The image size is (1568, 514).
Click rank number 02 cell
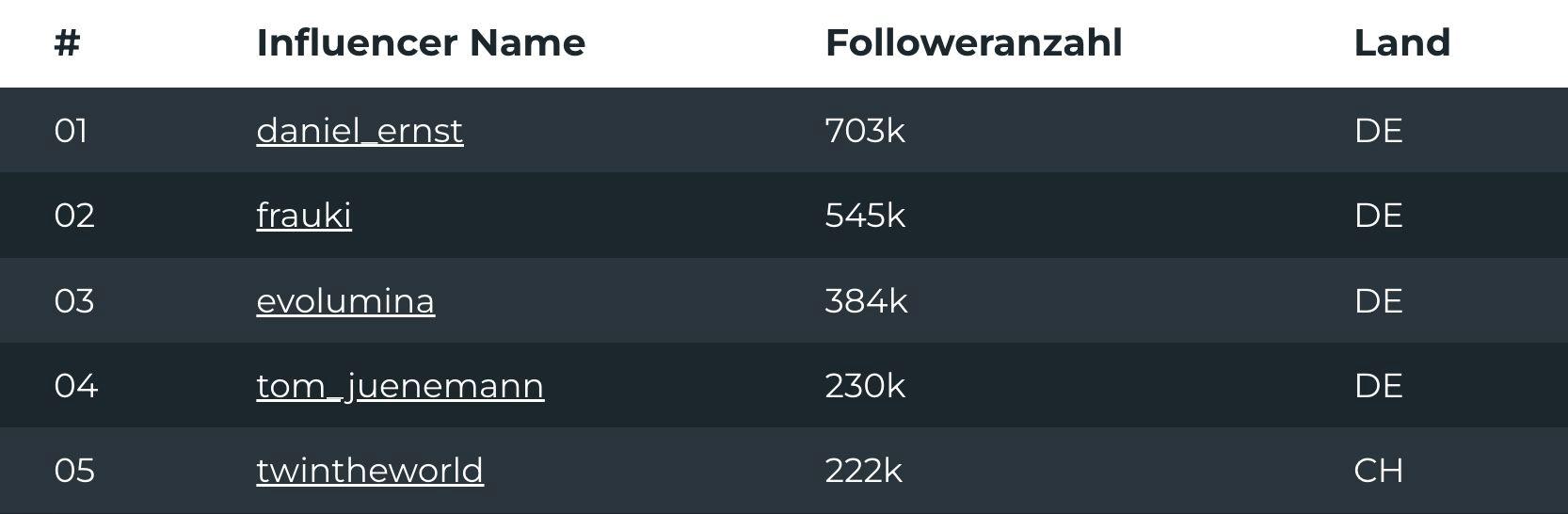pos(74,216)
